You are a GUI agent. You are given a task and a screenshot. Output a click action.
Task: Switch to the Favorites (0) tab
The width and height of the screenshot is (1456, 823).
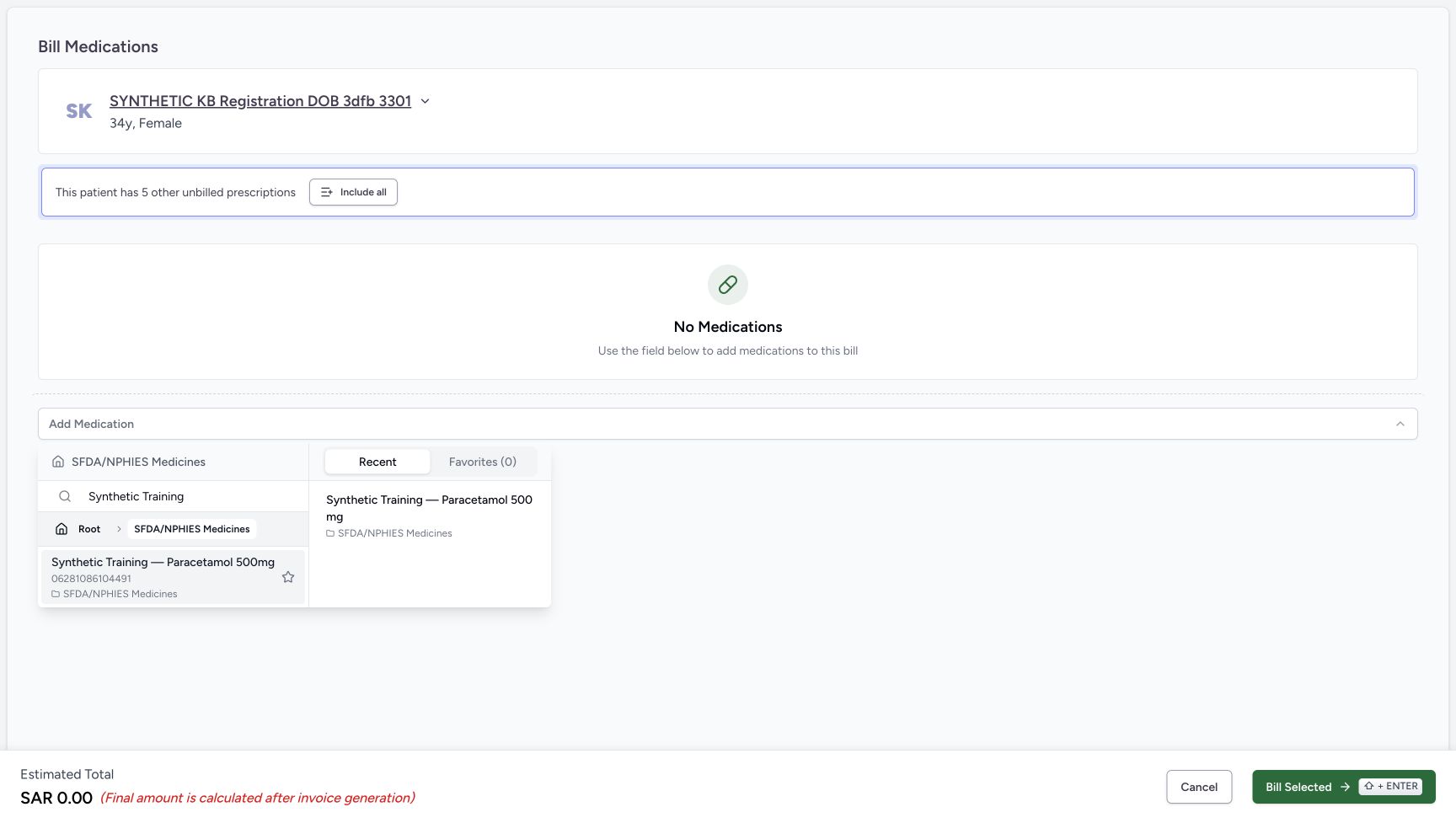[483, 462]
